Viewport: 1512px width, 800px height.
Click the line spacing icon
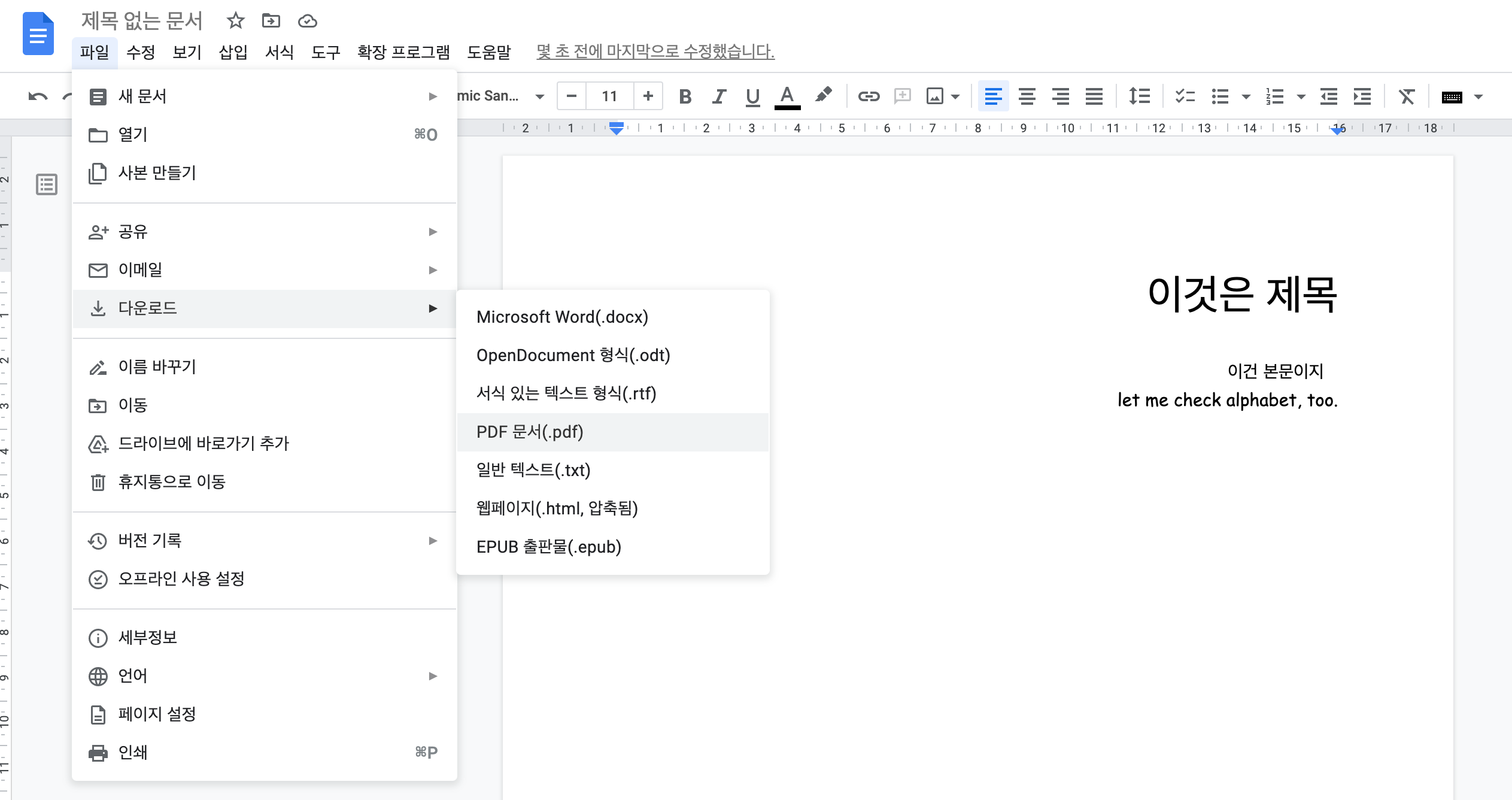(1139, 96)
